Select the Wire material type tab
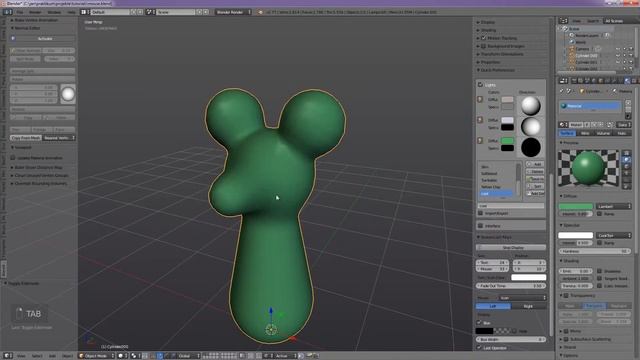Image resolution: width=640 pixels, height=360 pixels. (x=585, y=133)
